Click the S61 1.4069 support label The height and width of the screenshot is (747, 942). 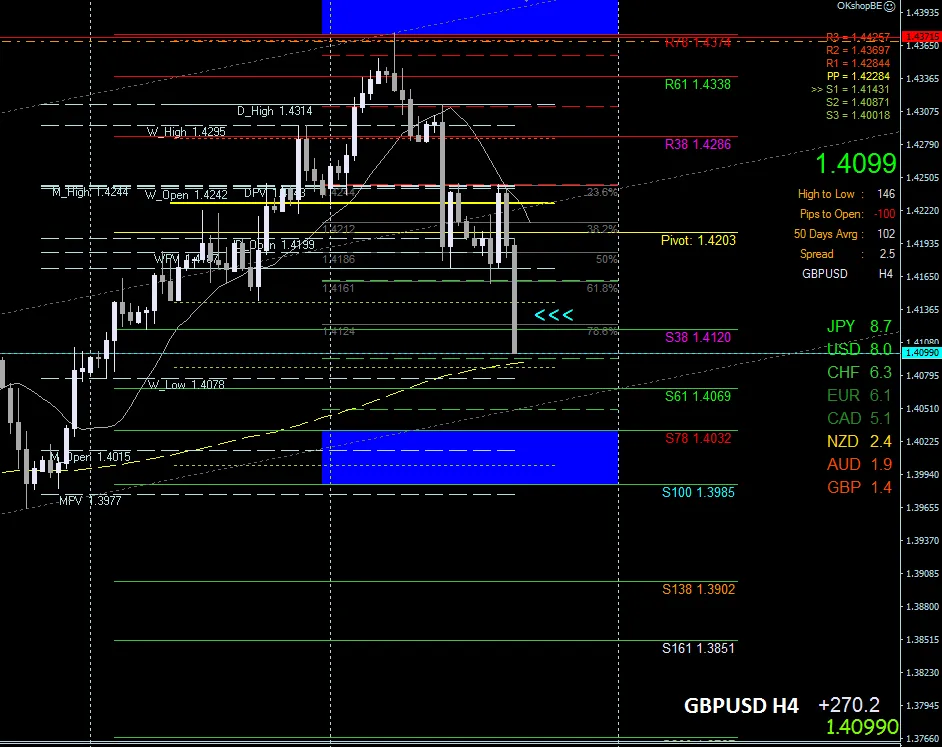697,396
